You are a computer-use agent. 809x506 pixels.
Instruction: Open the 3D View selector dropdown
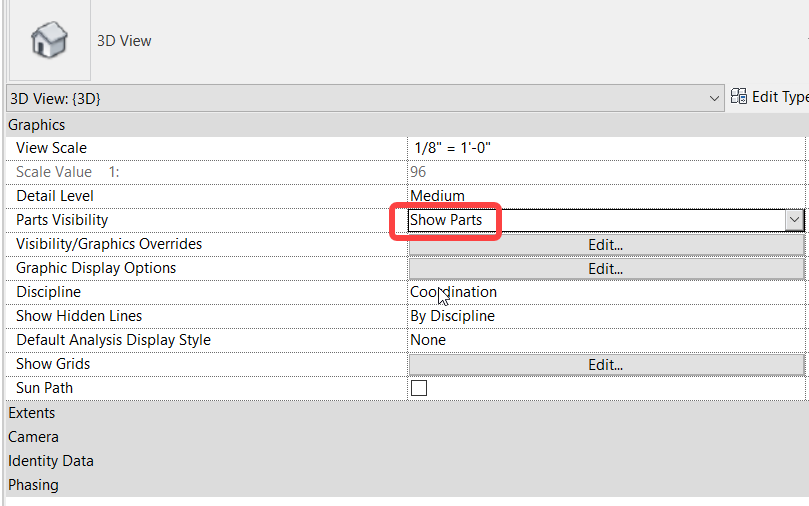pos(714,98)
